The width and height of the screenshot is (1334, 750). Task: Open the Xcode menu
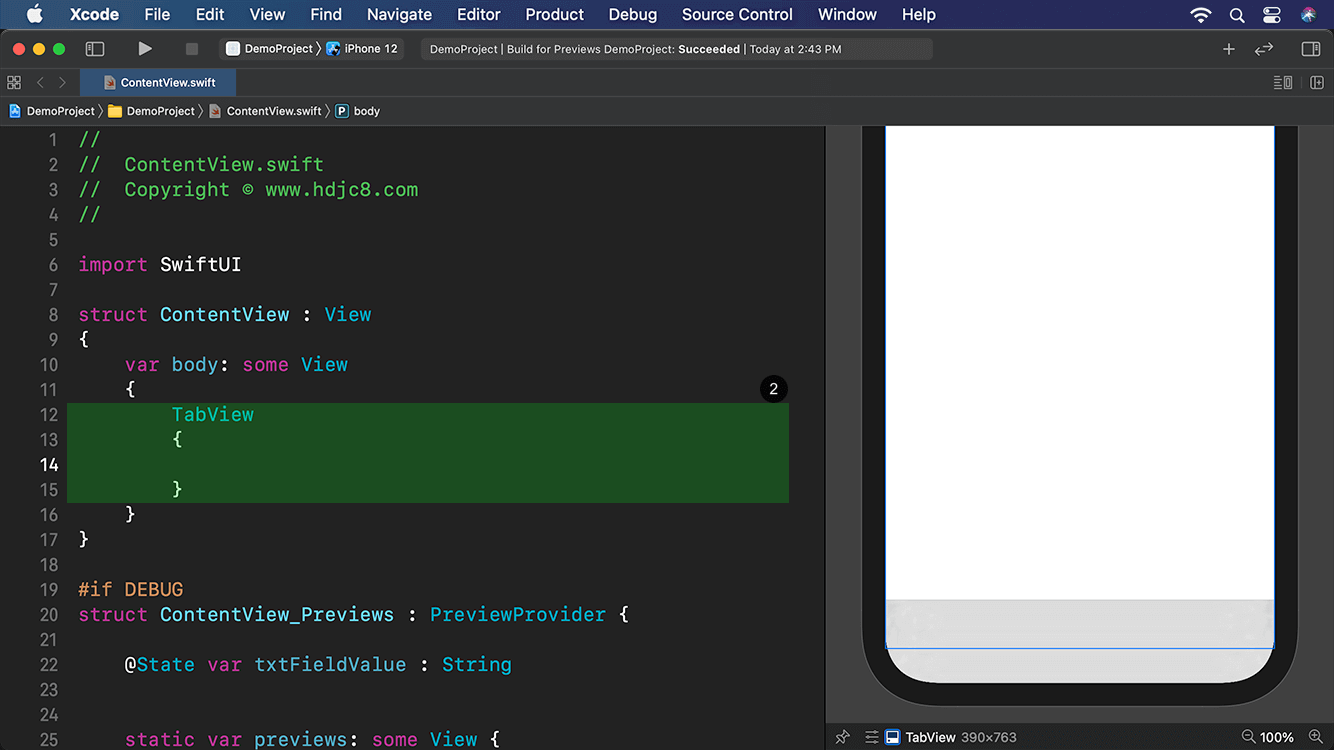click(x=94, y=14)
